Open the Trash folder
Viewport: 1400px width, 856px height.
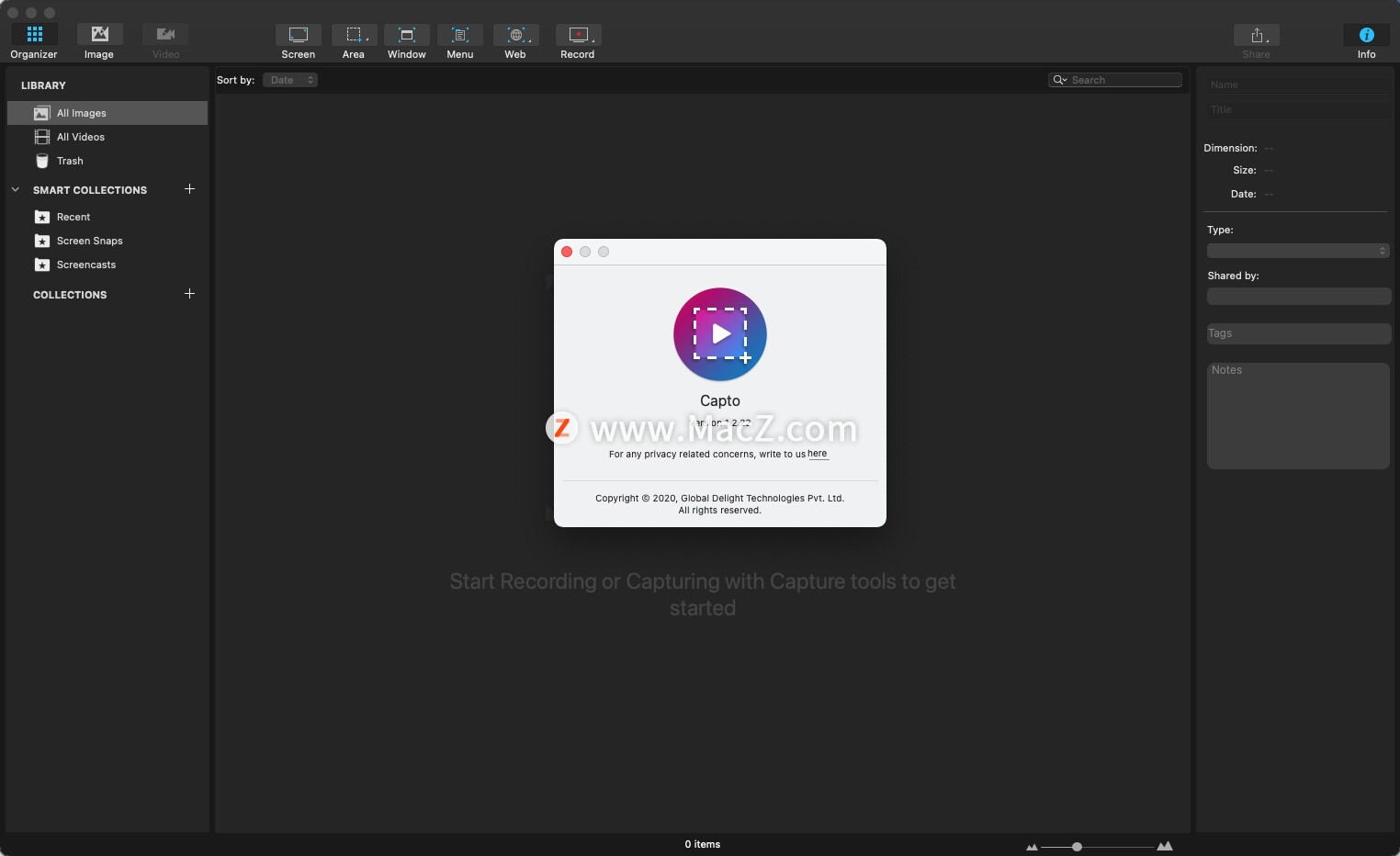107,161
